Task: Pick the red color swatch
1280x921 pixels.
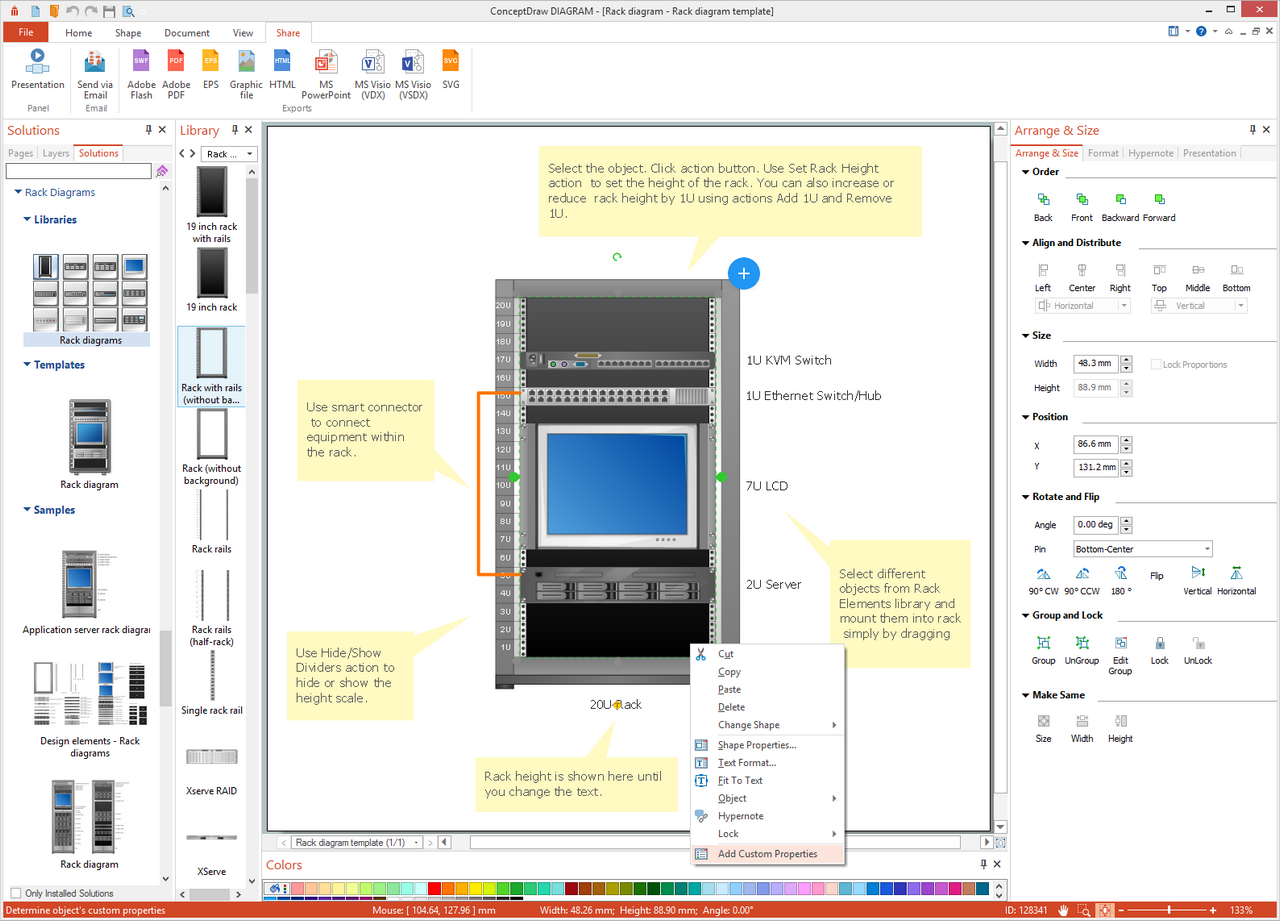Action: [434, 888]
